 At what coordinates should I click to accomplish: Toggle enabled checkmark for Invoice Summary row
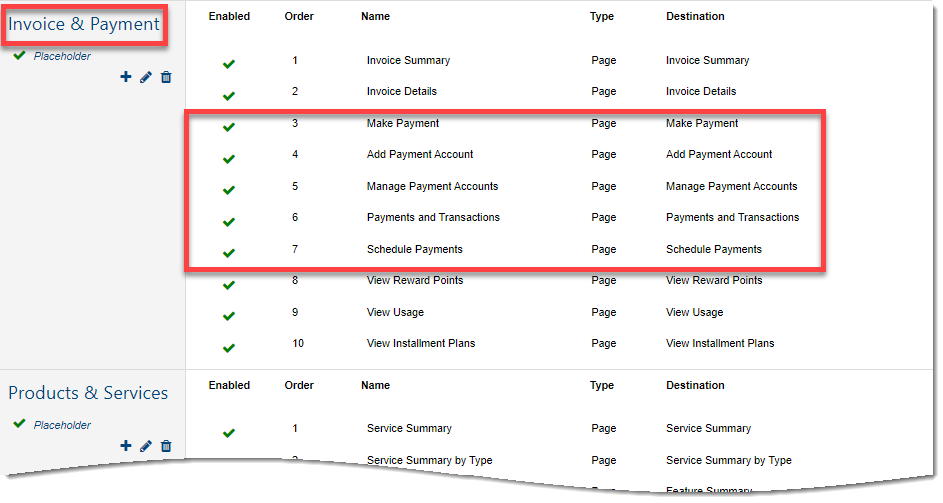[229, 64]
